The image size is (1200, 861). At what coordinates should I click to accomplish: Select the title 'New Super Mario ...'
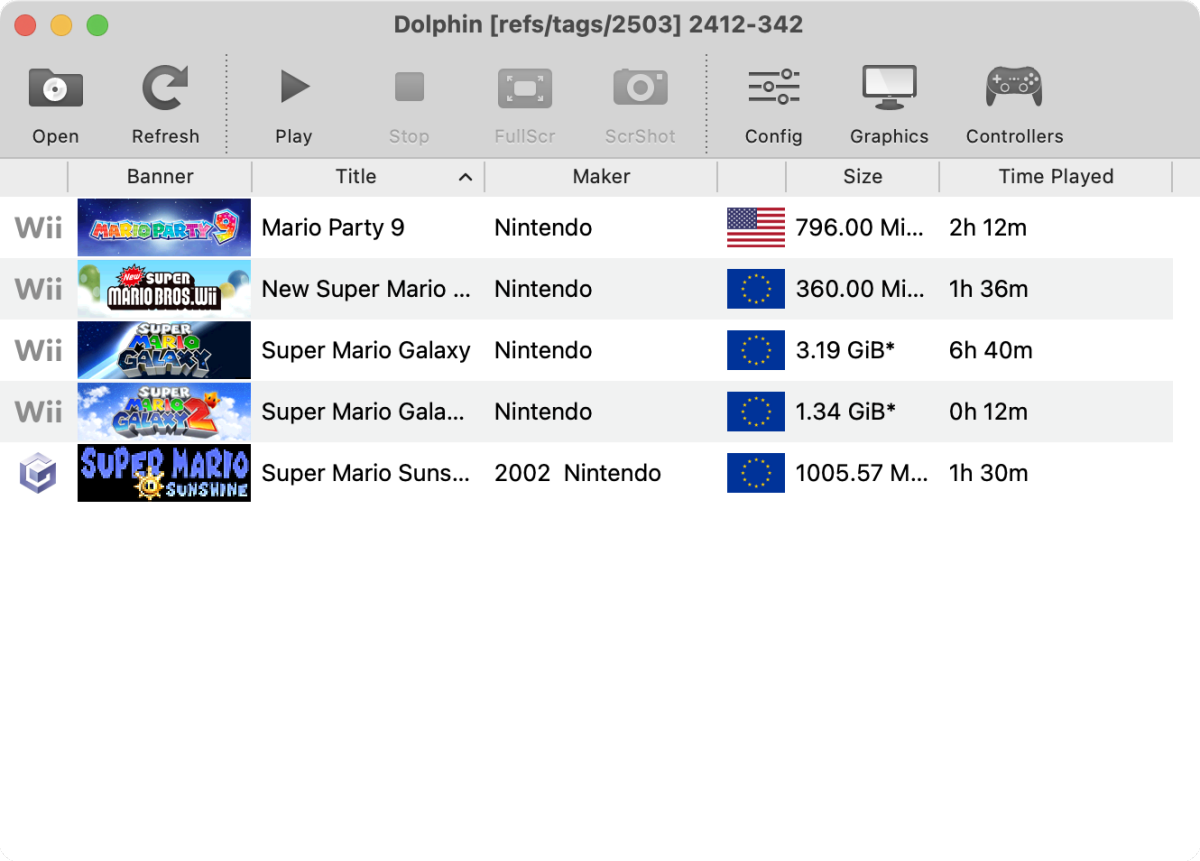point(366,289)
